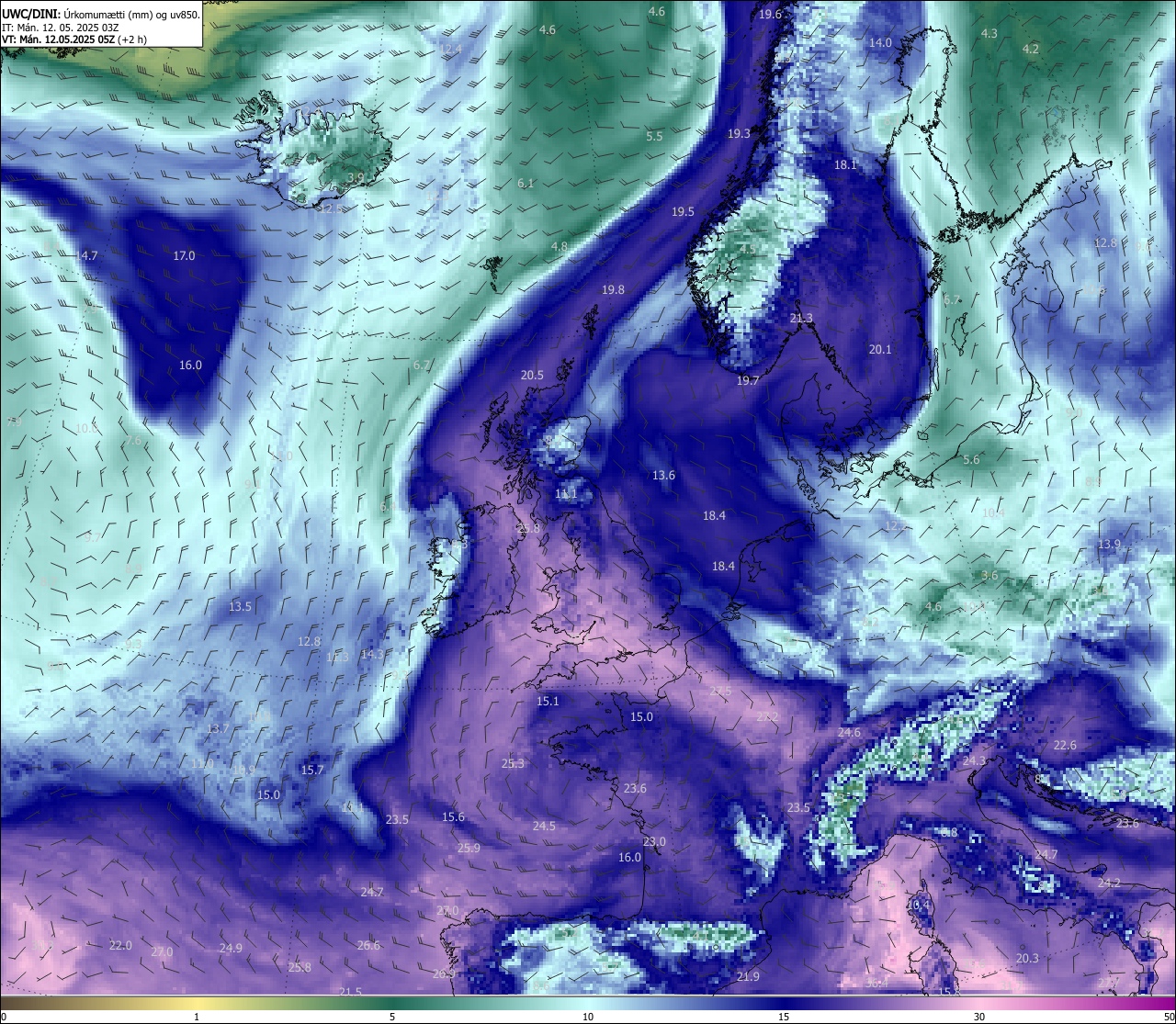The width and height of the screenshot is (1176, 1024).
Task: Click the 15.1 value in the English Channel
Action: (x=548, y=701)
